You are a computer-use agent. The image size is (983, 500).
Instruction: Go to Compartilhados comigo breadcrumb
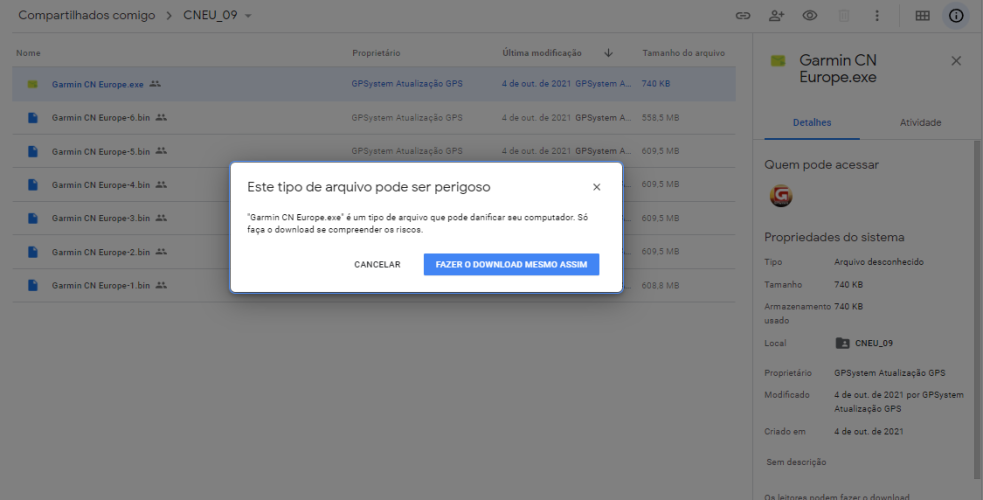coord(87,16)
